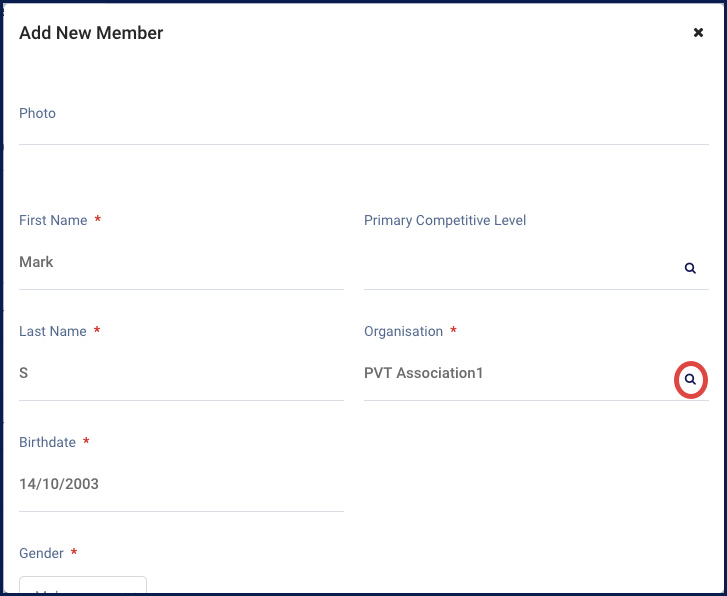Click the Organisation label
This screenshot has height=596, width=727.
click(403, 332)
